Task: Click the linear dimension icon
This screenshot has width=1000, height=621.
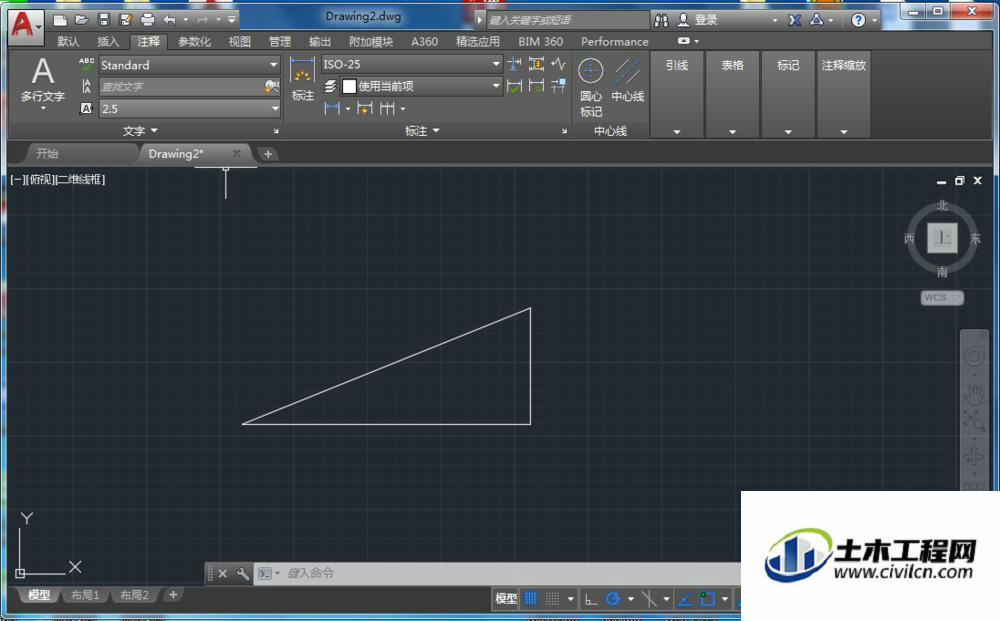Action: coord(332,108)
